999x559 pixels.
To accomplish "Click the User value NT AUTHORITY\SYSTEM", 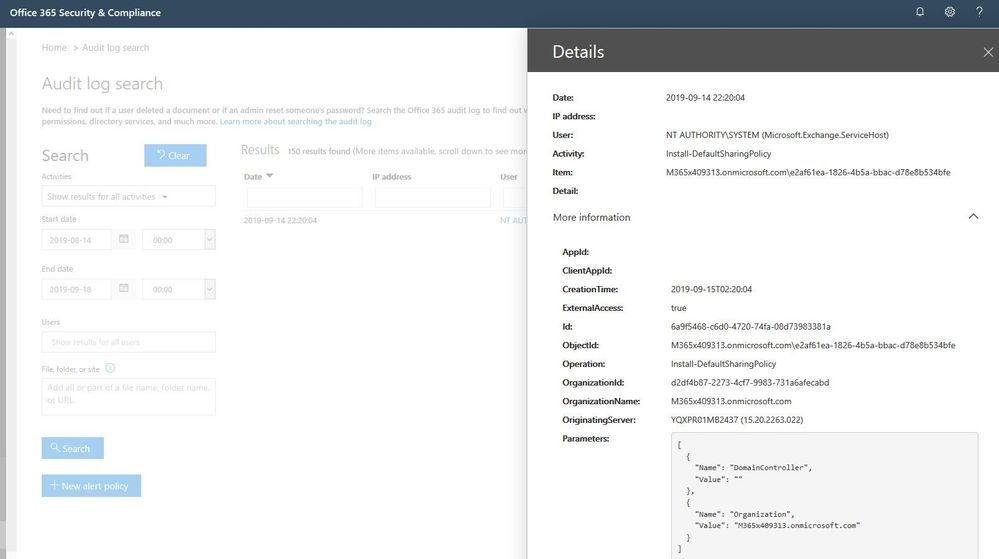I will 777,135.
